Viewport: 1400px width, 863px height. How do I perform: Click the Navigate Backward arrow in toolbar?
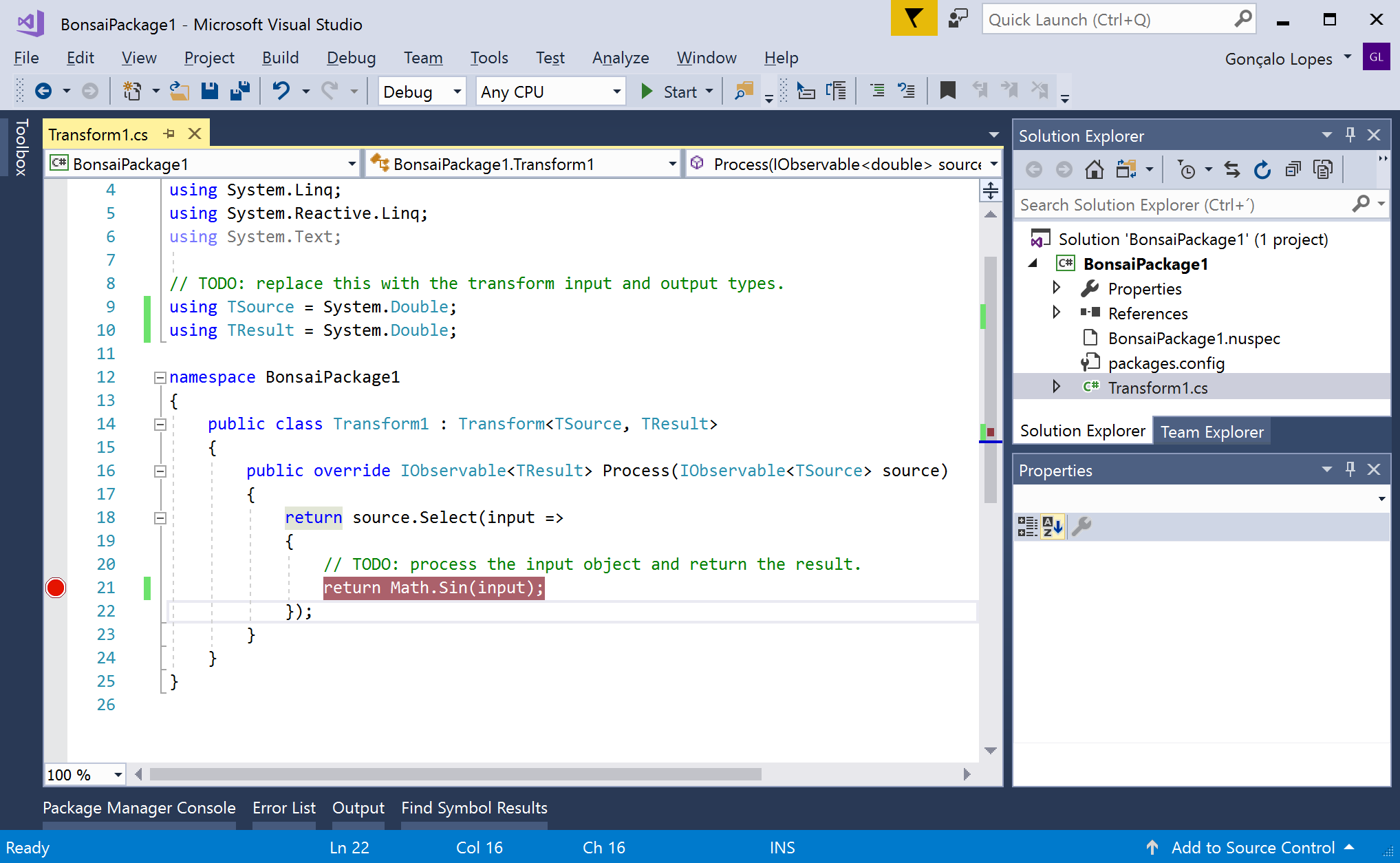click(x=43, y=91)
